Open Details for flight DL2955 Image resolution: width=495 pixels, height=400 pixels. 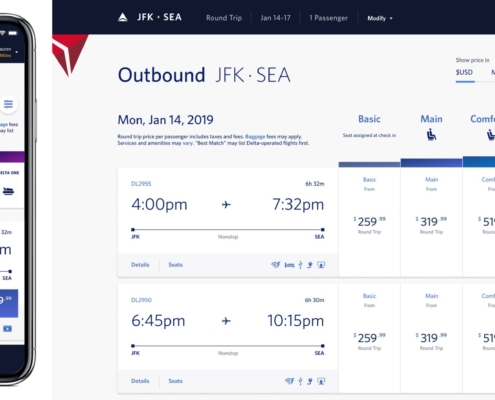pyautogui.click(x=140, y=265)
